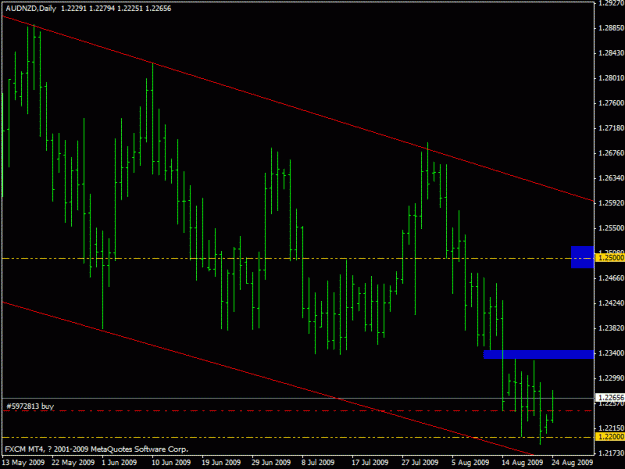Click the 1.27180 price axis label
The width and height of the screenshot is (625, 469).
(611, 128)
